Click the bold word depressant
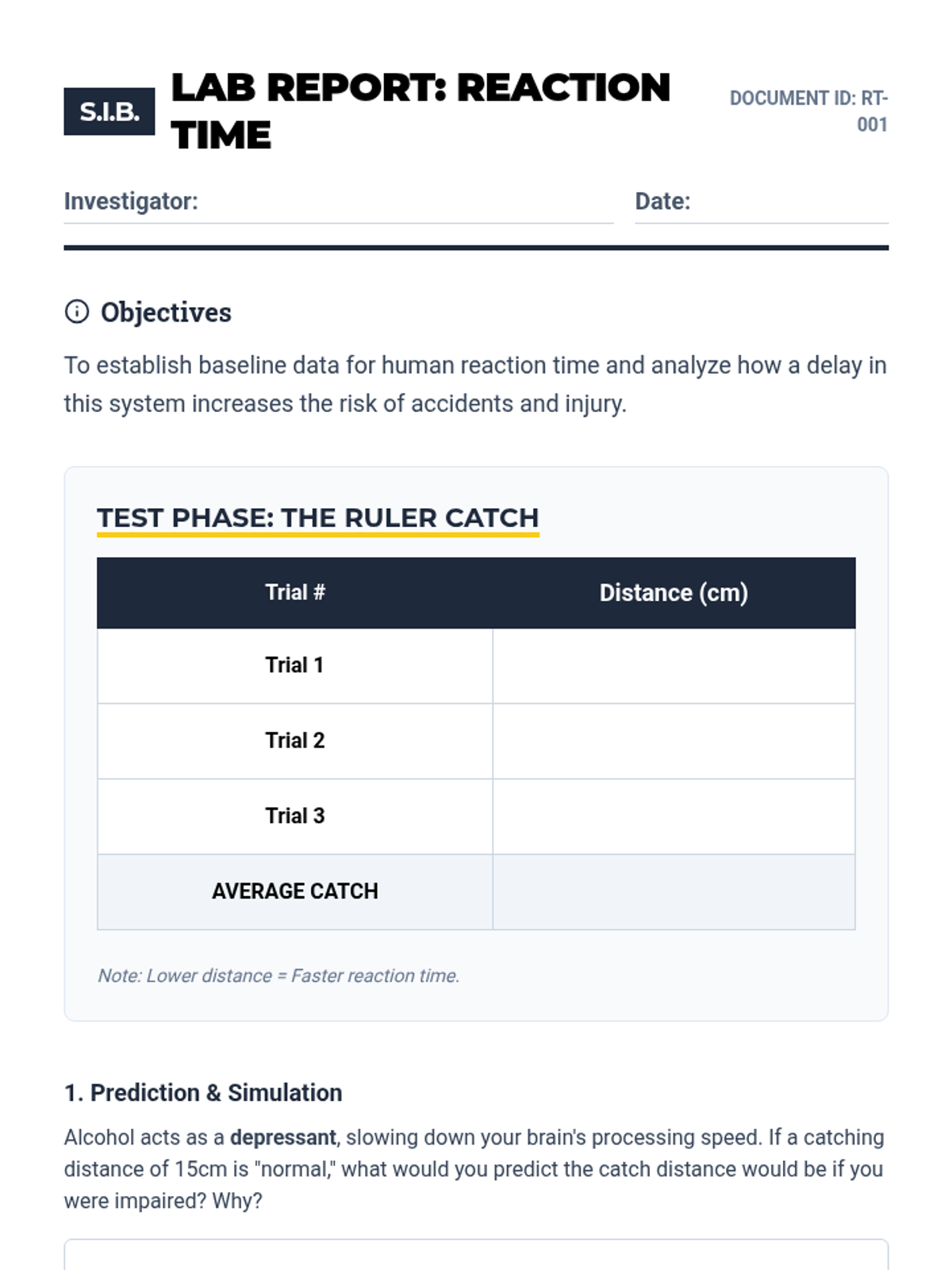 (283, 1138)
